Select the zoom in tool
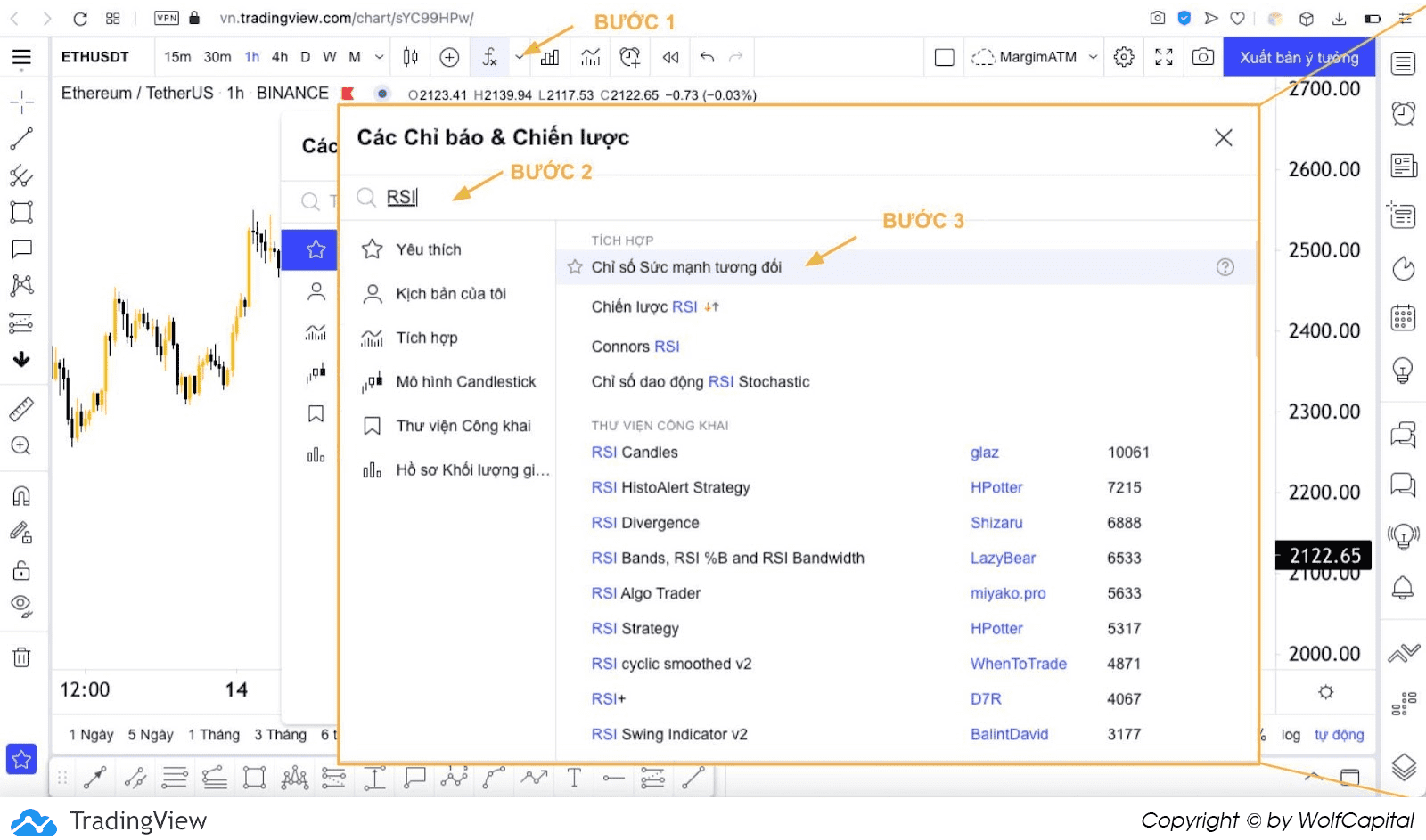The height and width of the screenshot is (840, 1426). click(21, 445)
